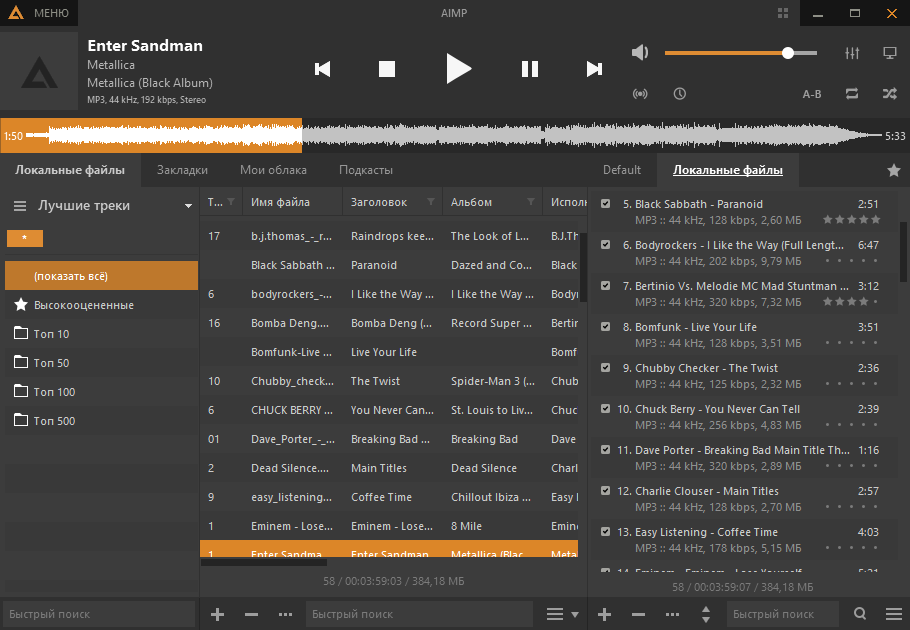This screenshot has height=630, width=910.
Task: Open the МЕНЮ main menu
Action: click(x=38, y=13)
